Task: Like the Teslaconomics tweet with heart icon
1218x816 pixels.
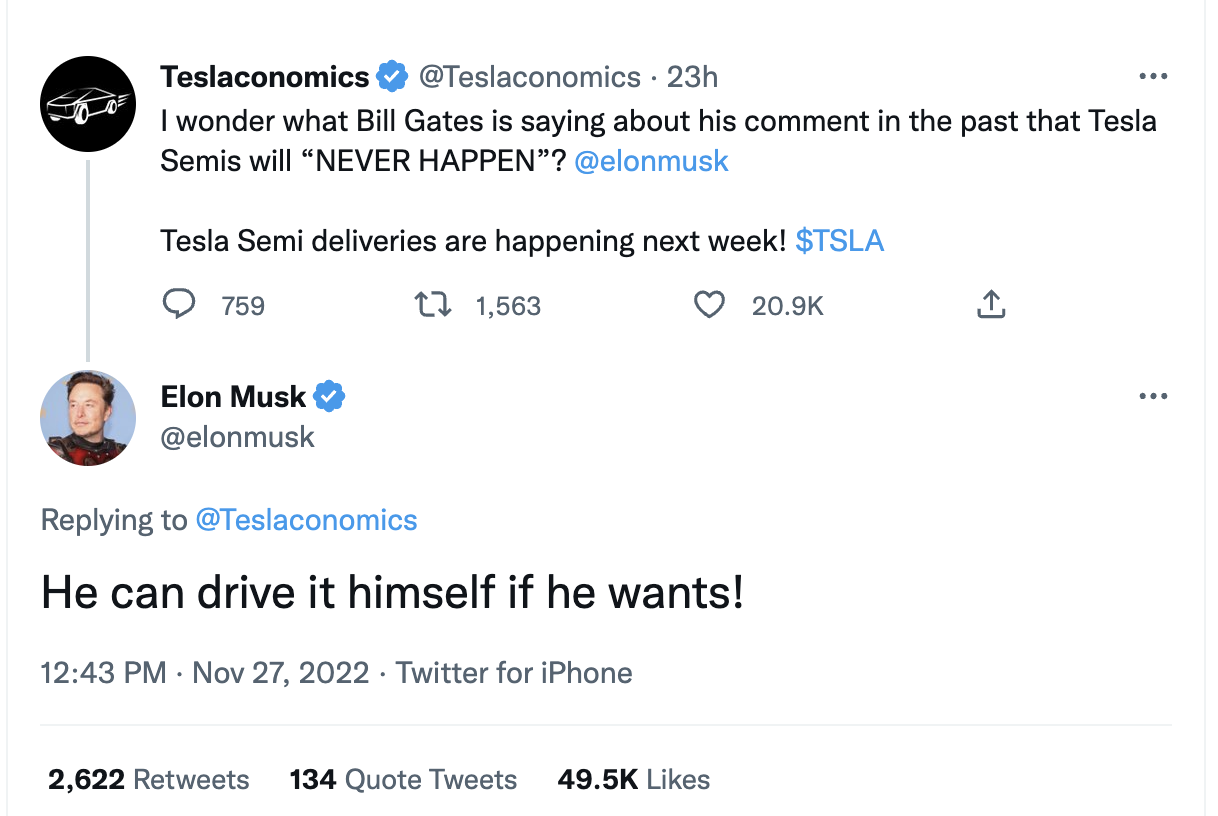Action: click(708, 305)
